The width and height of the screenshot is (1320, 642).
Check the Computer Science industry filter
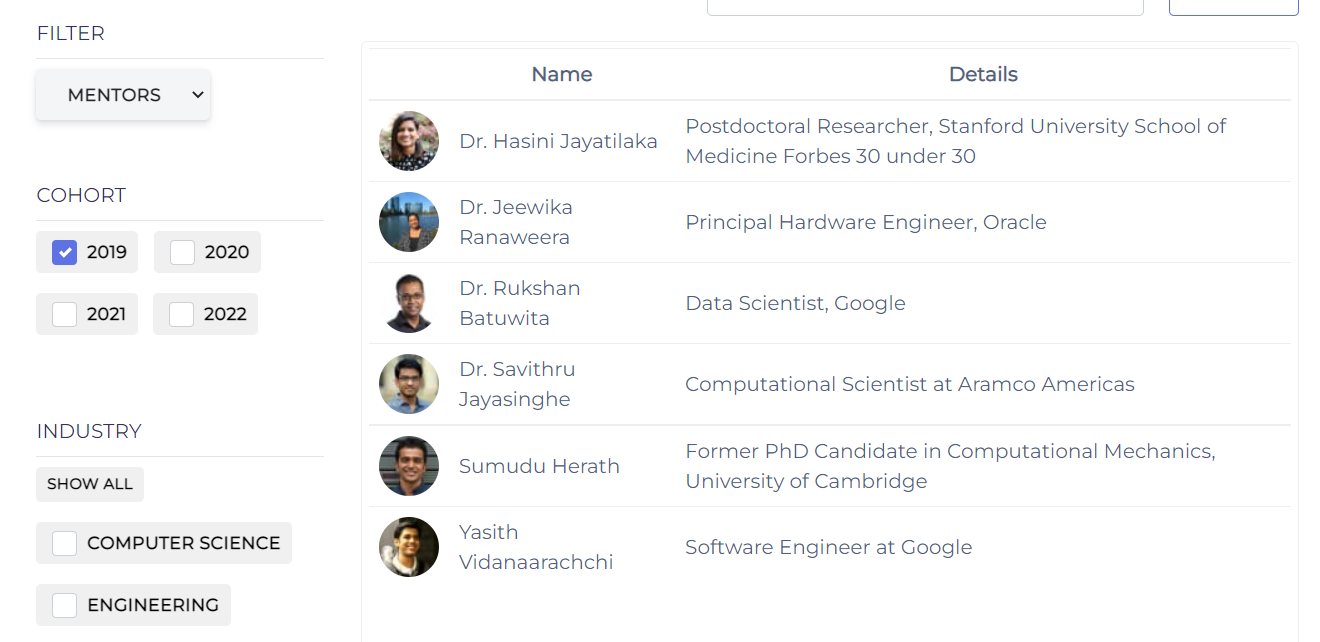65,543
